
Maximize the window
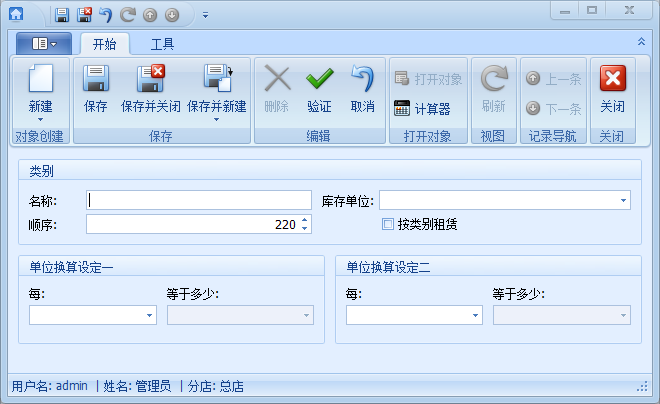[x=592, y=11]
